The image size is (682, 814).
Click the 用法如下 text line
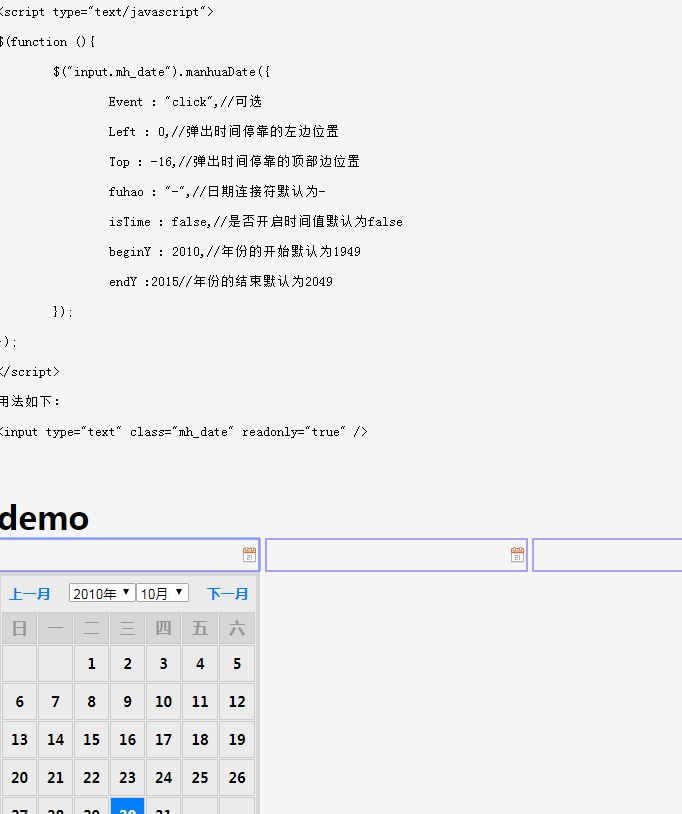[30, 401]
